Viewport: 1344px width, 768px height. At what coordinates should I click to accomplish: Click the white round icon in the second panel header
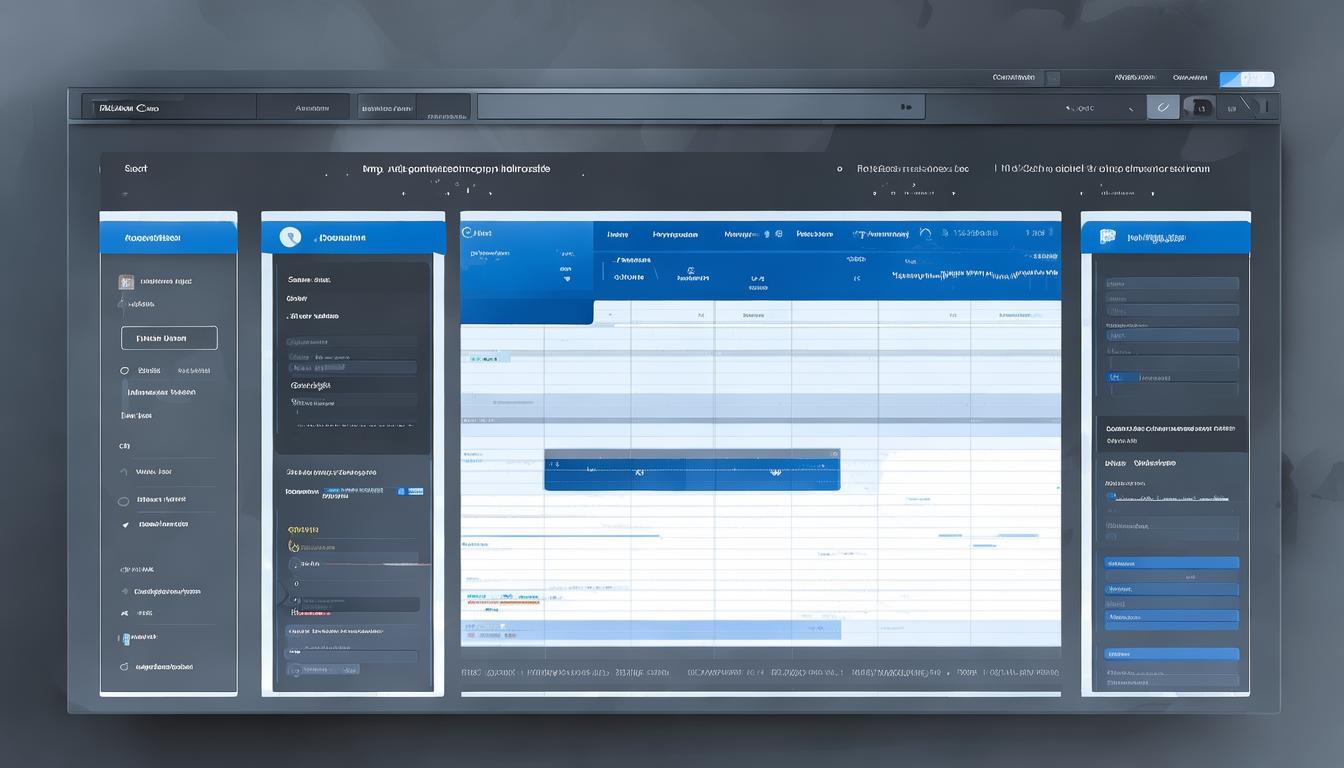(290, 237)
